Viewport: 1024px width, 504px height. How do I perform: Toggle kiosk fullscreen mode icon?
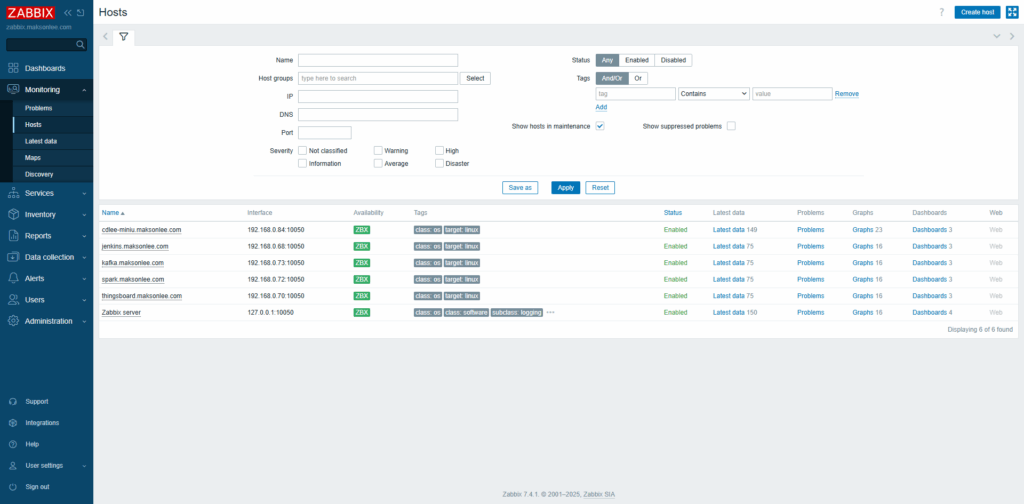[x=1012, y=12]
